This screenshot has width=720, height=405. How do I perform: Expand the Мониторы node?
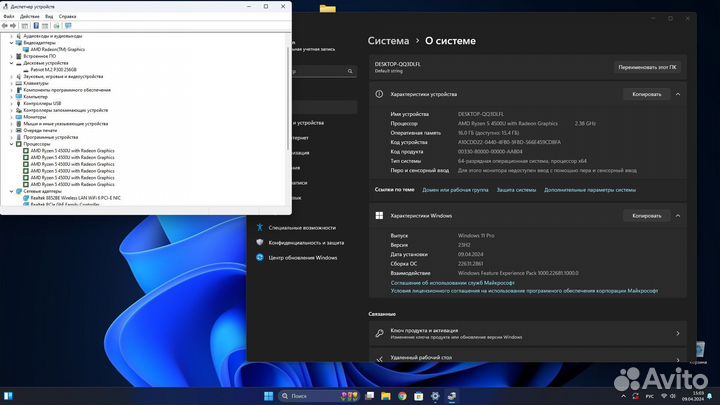tap(11, 117)
